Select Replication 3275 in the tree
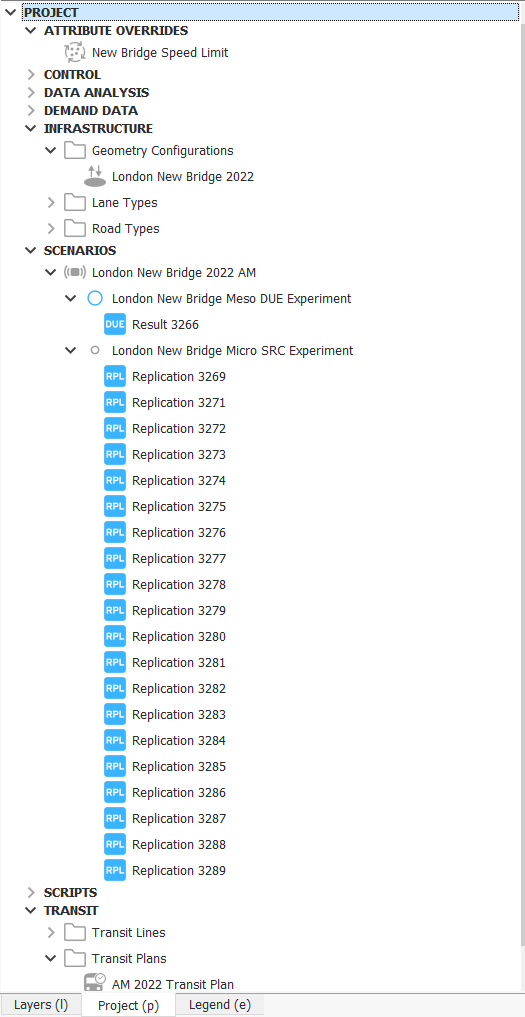The image size is (525, 1017). click(x=178, y=507)
